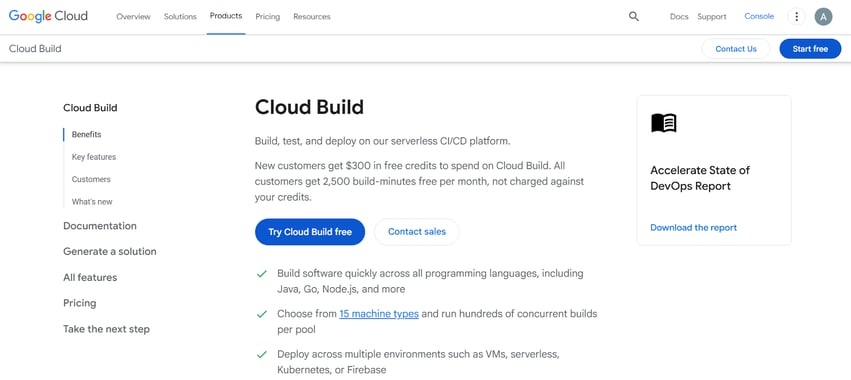Go to the Console
851x380 pixels.
759,16
